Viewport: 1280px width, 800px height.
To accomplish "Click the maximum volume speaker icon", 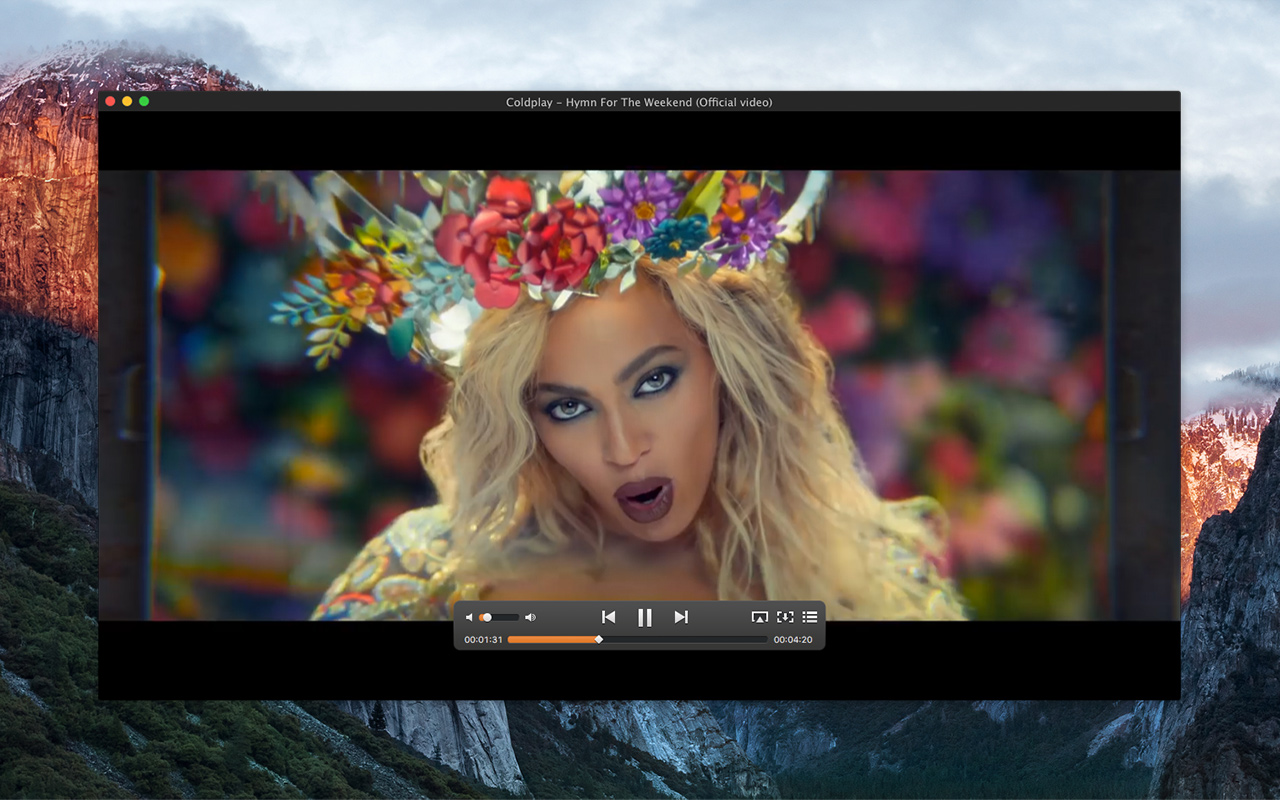I will [x=530, y=617].
